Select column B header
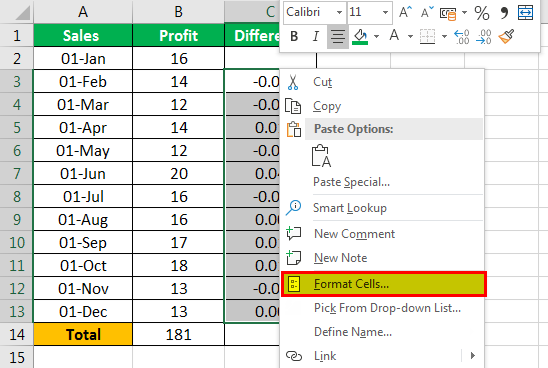548x368 pixels. [x=179, y=12]
